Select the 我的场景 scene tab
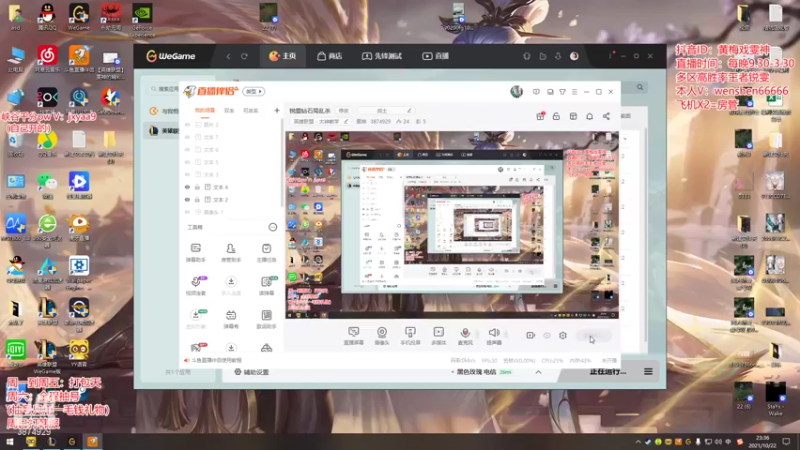800x450 pixels. pos(205,110)
